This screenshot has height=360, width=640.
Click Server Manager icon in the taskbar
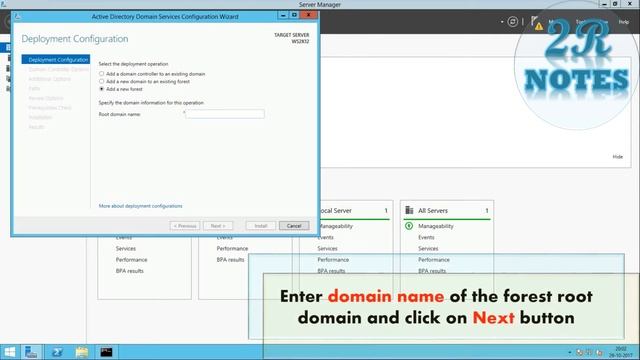pyautogui.click(x=31, y=352)
